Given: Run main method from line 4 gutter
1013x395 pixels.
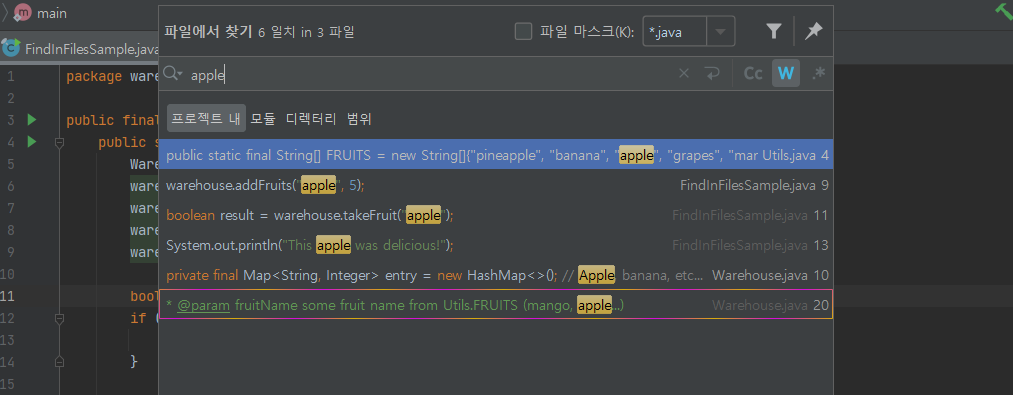Looking at the screenshot, I should 32,142.
